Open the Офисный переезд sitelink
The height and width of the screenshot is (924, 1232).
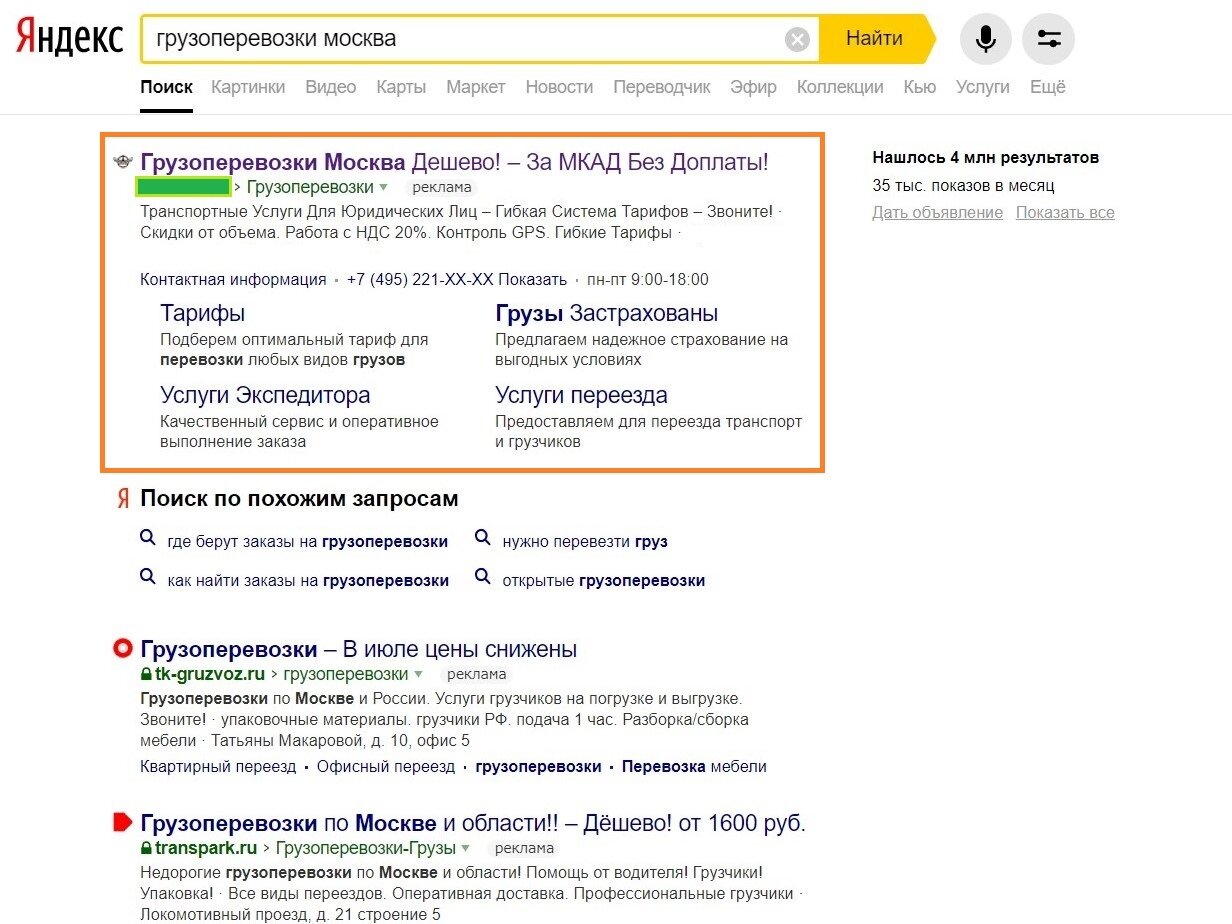pos(386,767)
